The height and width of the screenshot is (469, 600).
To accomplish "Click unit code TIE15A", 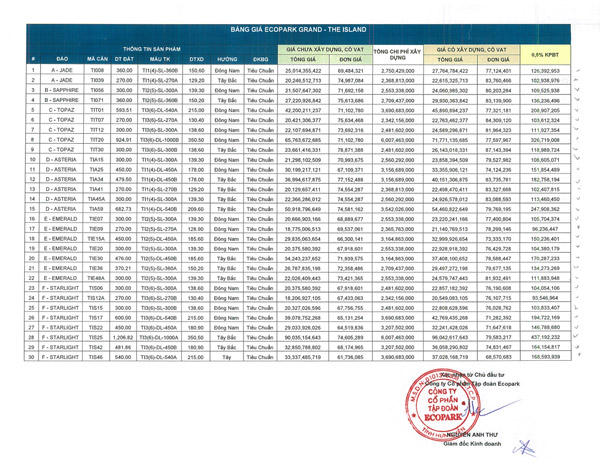I will click(x=96, y=238).
